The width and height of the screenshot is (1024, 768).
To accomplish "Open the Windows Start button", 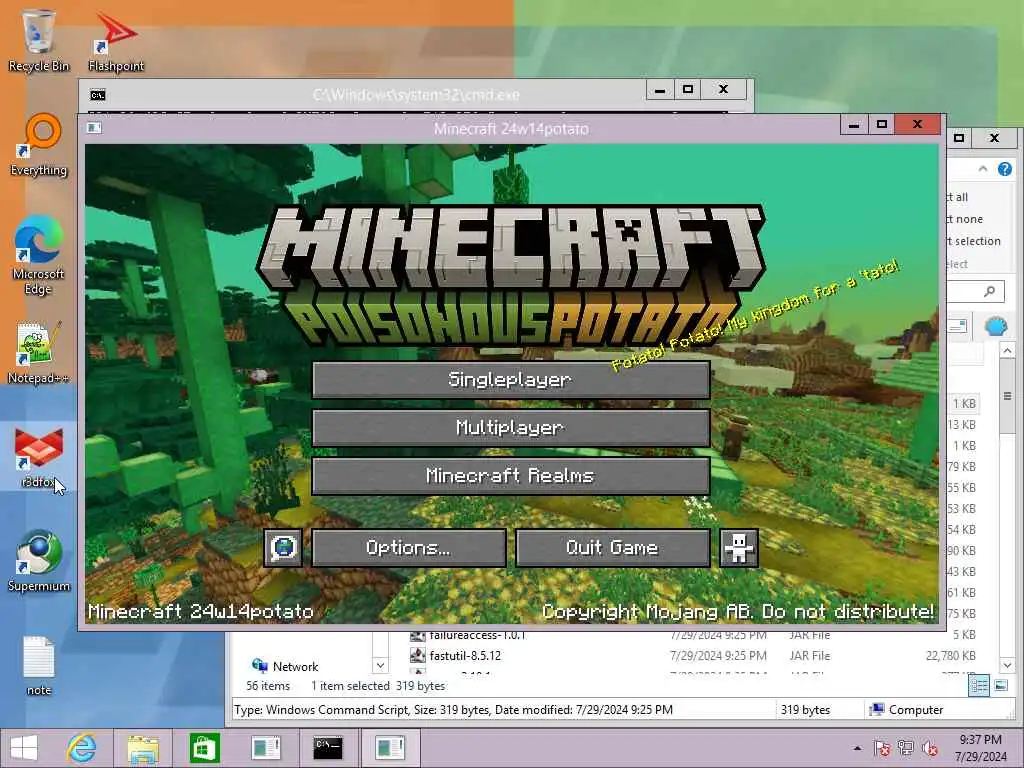I will [24, 748].
